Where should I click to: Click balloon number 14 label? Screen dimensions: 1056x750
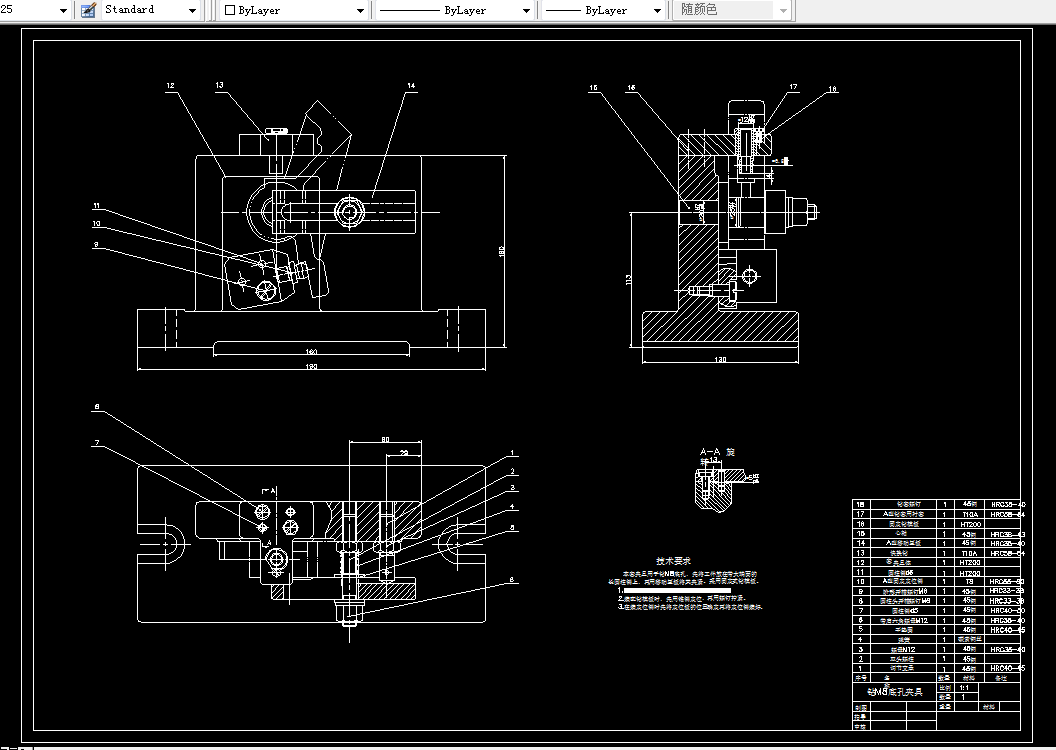coord(411,86)
